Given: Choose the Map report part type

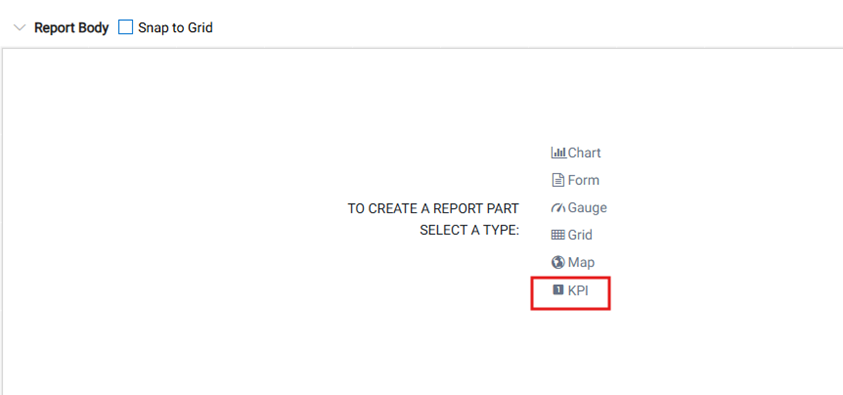Looking at the screenshot, I should [581, 262].
